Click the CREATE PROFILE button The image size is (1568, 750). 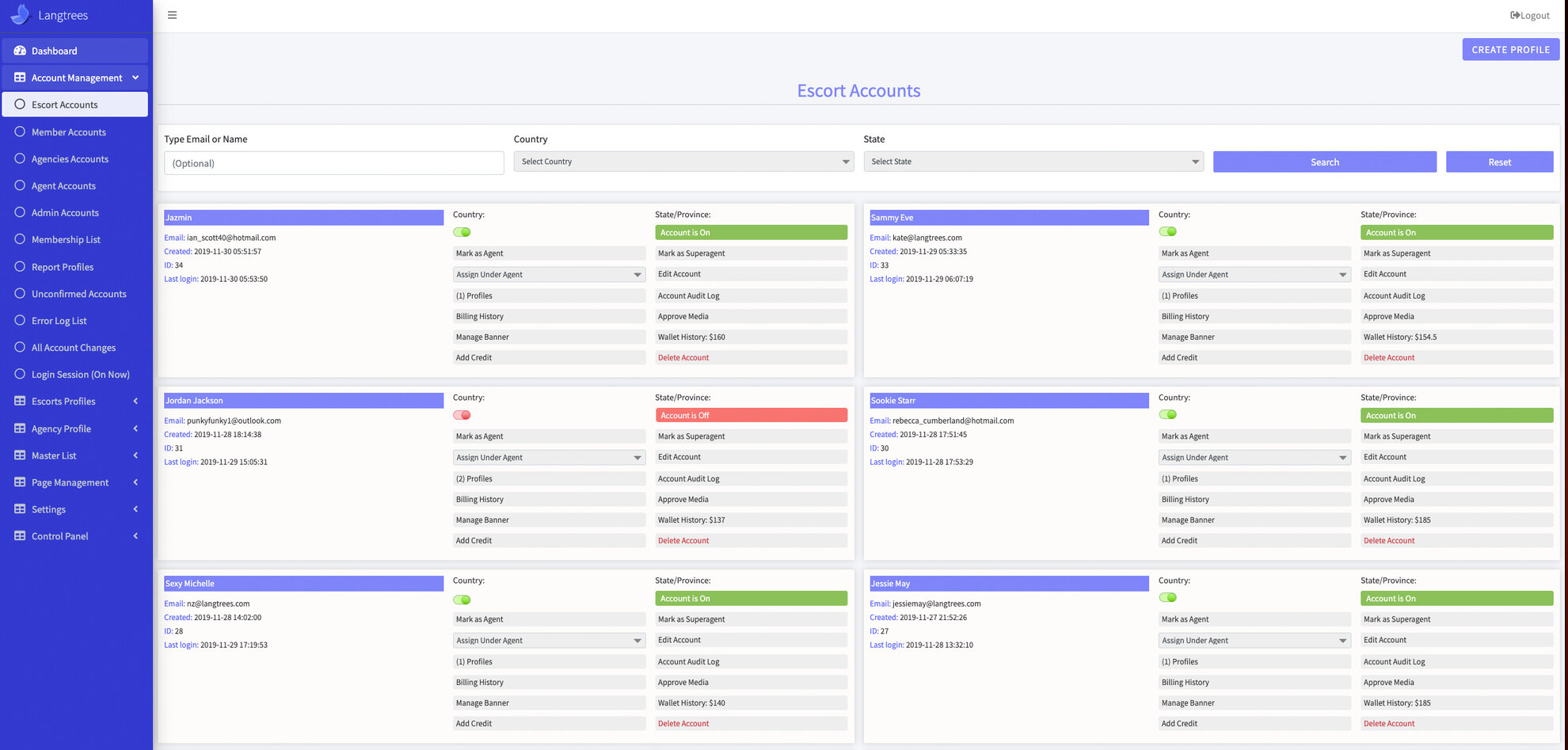coord(1510,49)
